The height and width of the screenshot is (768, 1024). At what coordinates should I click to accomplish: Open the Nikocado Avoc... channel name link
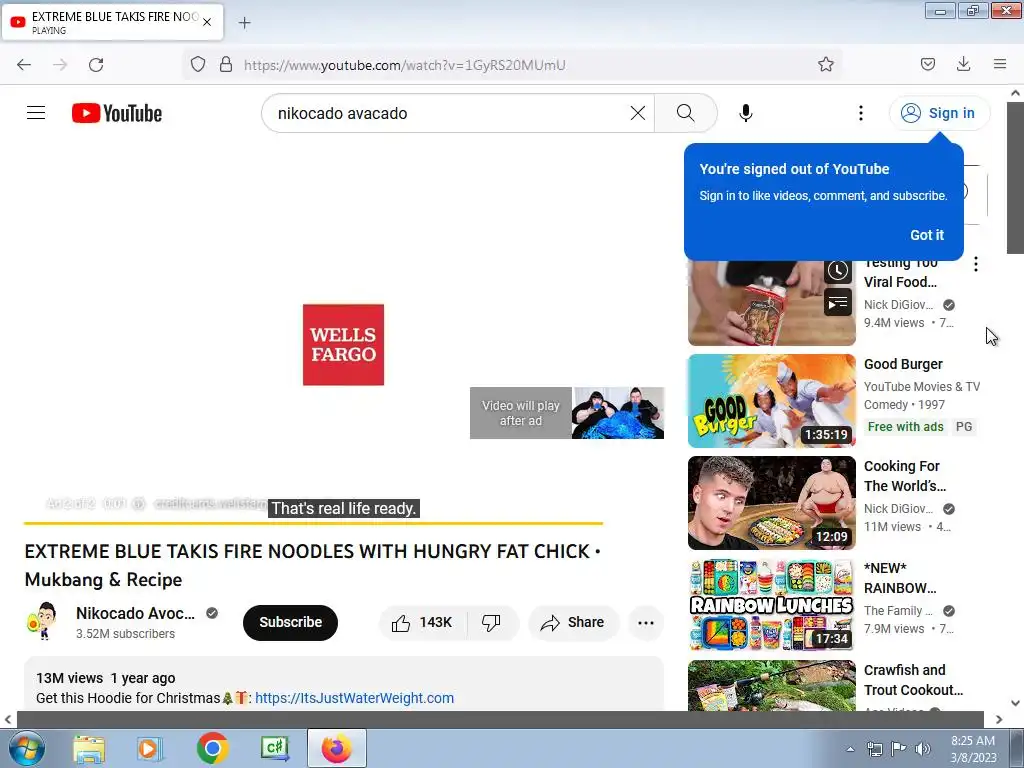[x=135, y=613]
